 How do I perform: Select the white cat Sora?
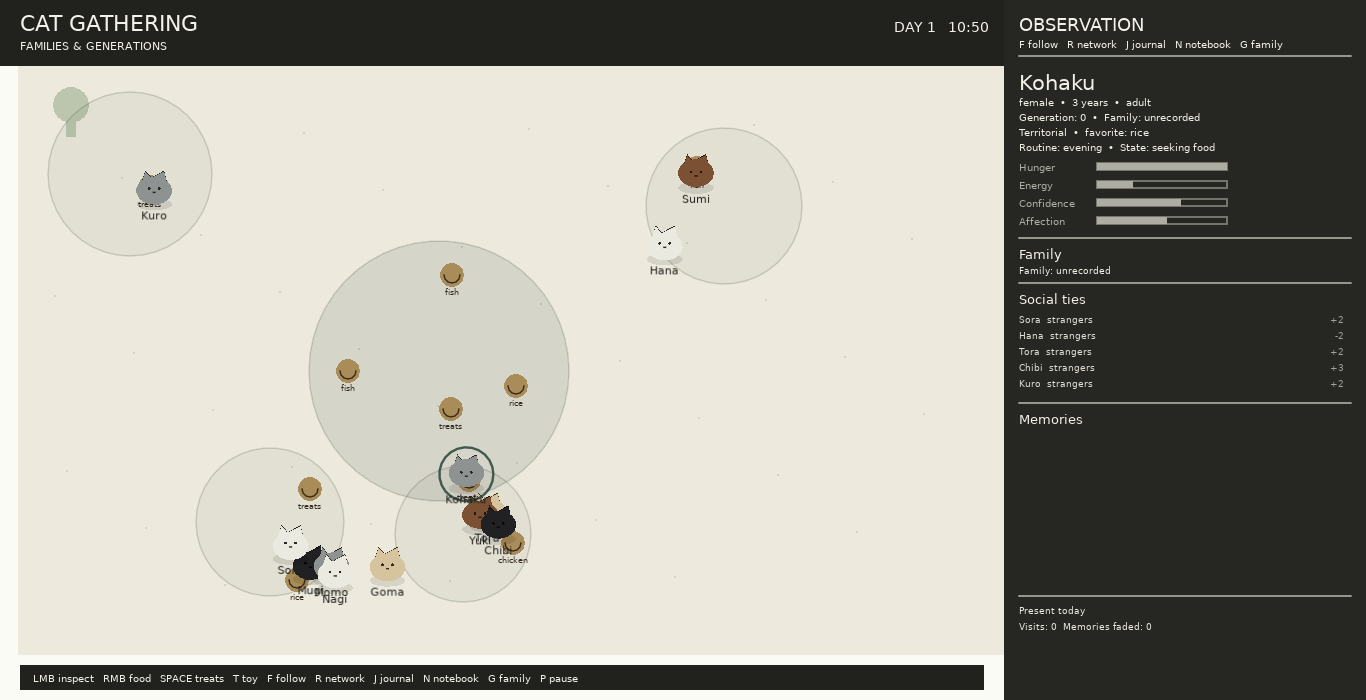click(x=290, y=542)
